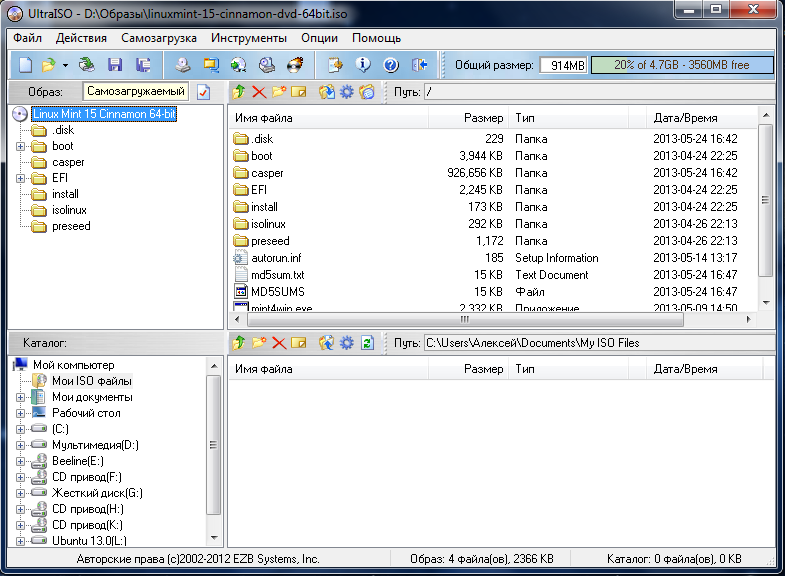The image size is (785, 576).
Task: Expand Рабочий стол node
Action: [x=20, y=413]
